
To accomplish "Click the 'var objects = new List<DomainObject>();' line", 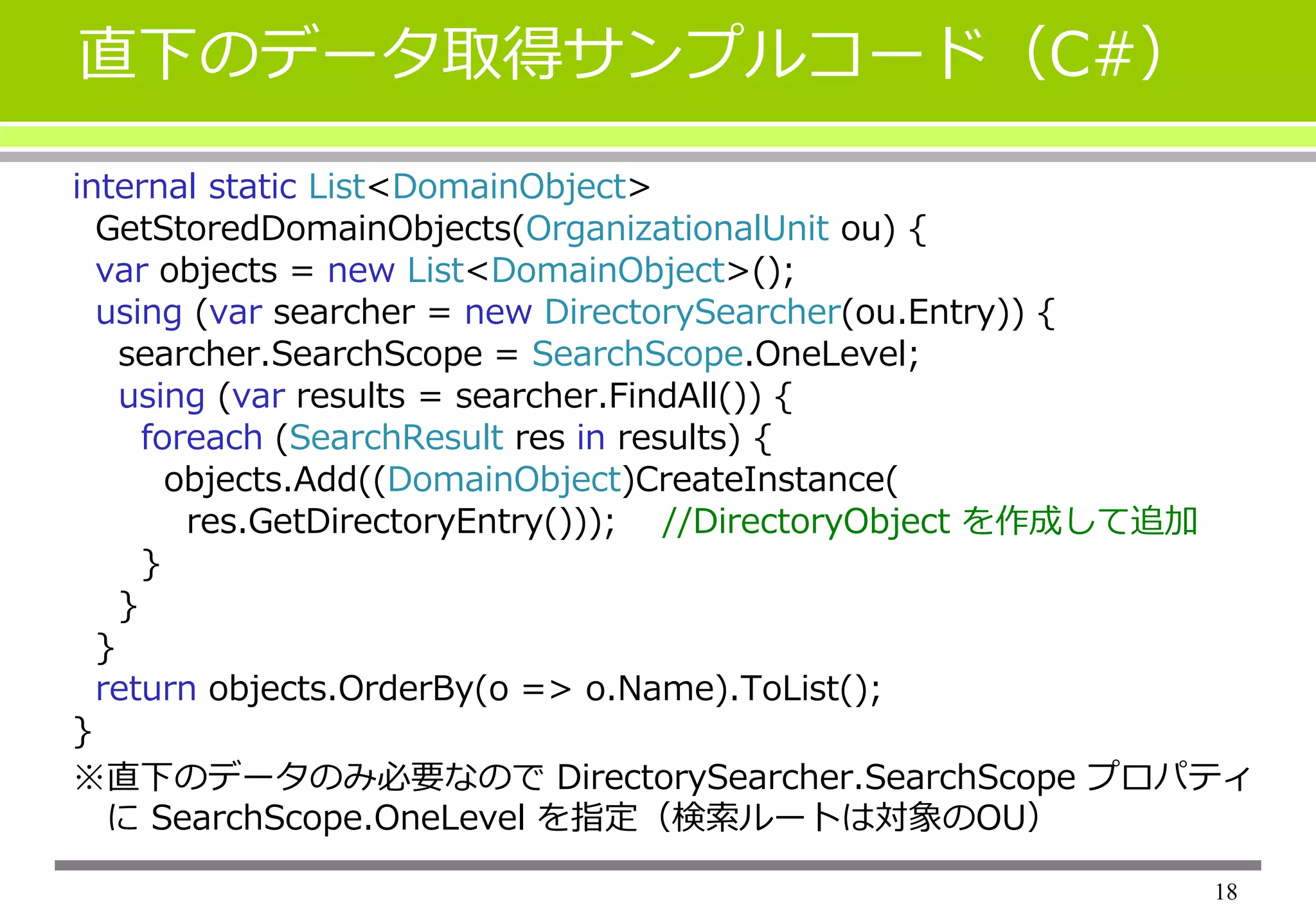I will pos(445,271).
